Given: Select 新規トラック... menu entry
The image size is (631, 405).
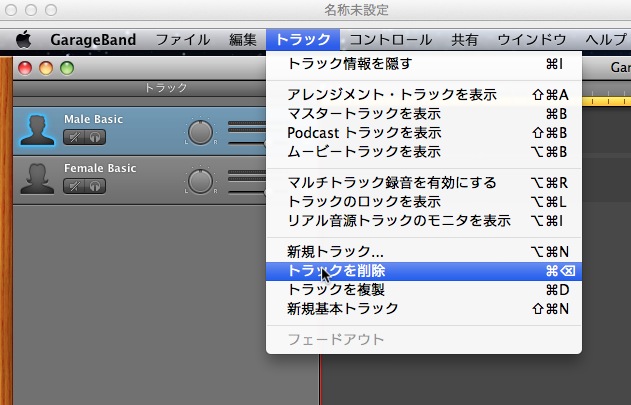Looking at the screenshot, I should 335,251.
